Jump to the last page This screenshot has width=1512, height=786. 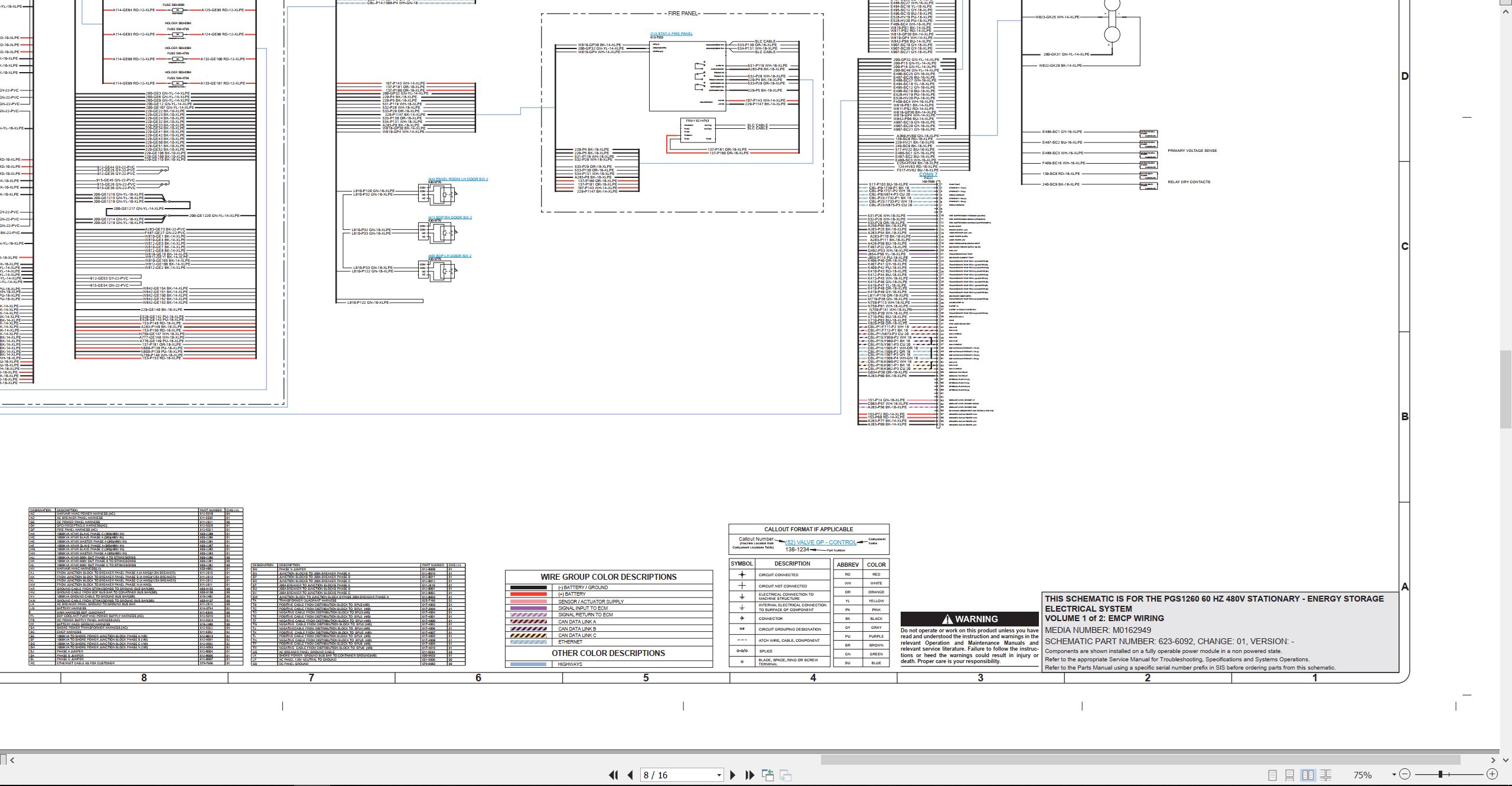[750, 775]
